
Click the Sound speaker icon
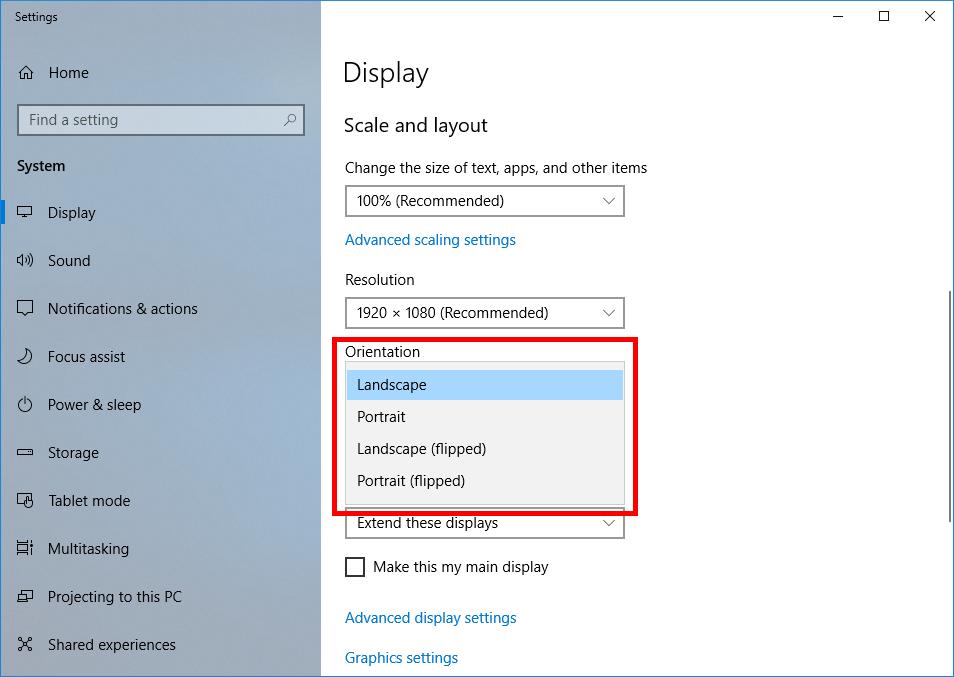point(26,261)
